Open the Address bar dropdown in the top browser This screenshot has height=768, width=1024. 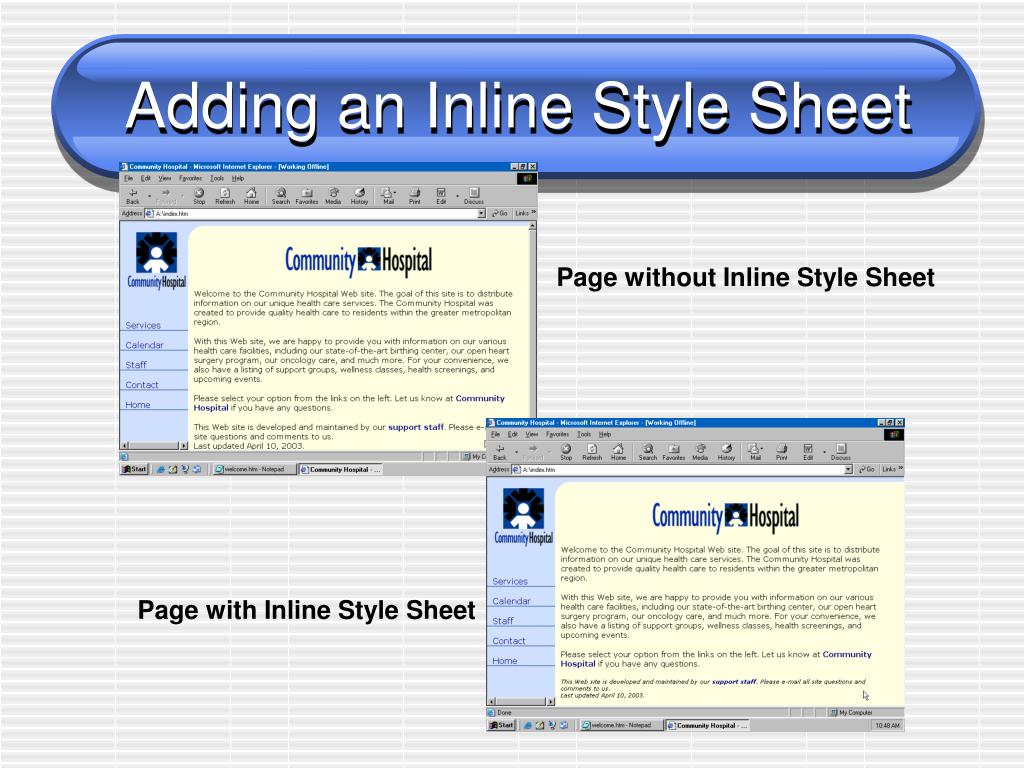(482, 213)
